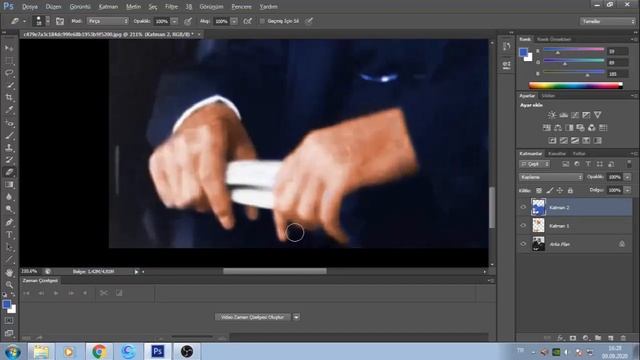Image resolution: width=640 pixels, height=360 pixels.
Task: Open the brush preset picker
Action: (x=42, y=21)
